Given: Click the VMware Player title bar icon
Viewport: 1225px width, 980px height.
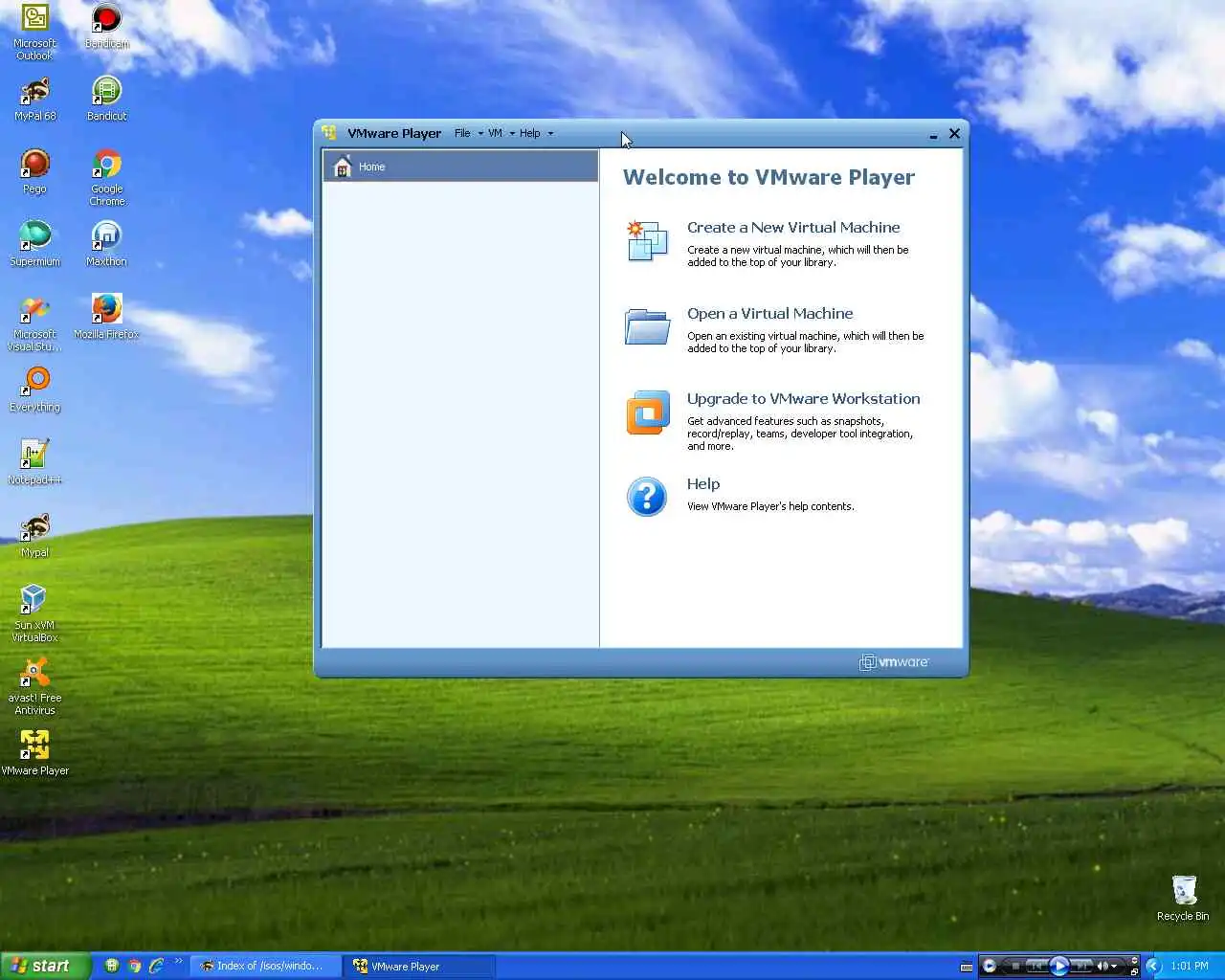Looking at the screenshot, I should (329, 133).
